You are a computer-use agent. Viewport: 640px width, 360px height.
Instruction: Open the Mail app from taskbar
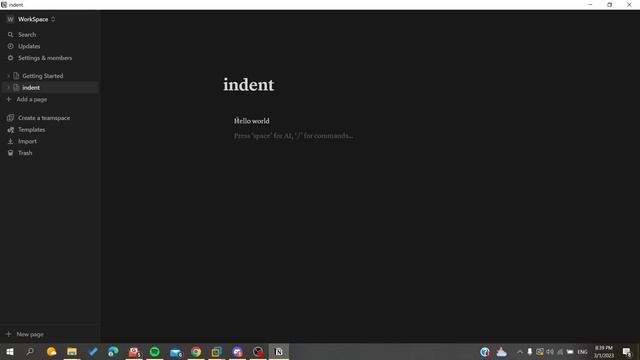[176, 352]
